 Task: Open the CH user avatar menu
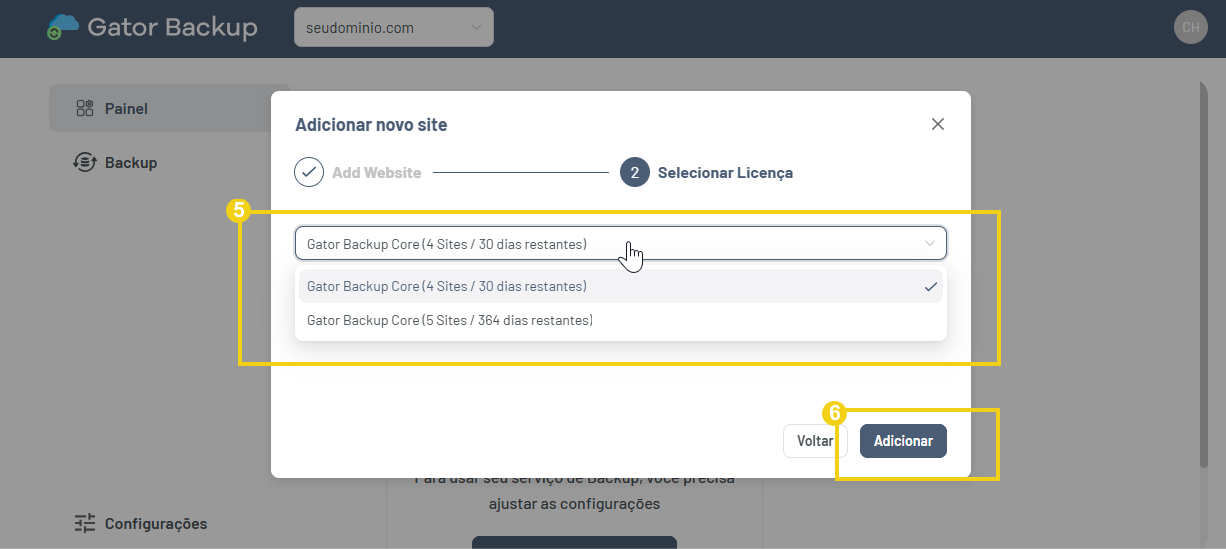point(1190,27)
